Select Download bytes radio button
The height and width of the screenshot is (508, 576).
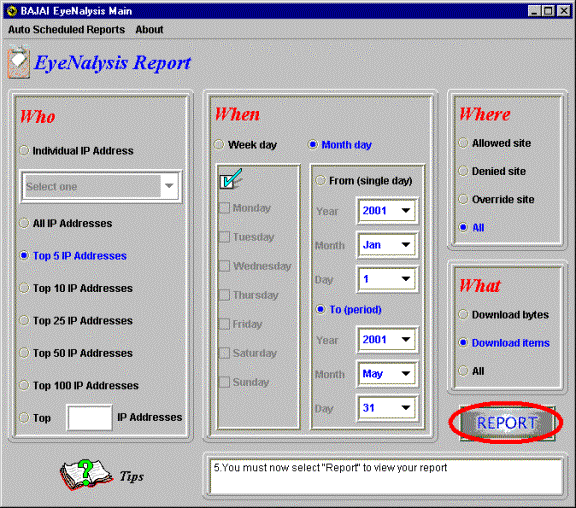463,314
